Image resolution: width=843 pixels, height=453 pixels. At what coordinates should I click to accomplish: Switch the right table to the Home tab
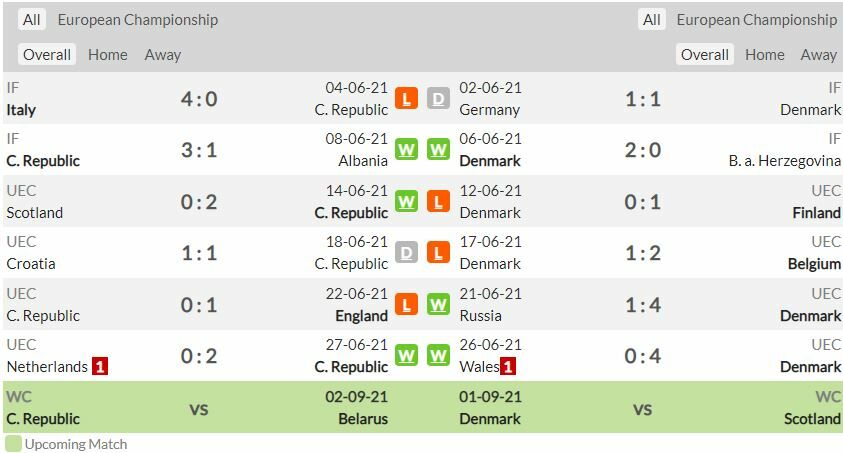765,55
